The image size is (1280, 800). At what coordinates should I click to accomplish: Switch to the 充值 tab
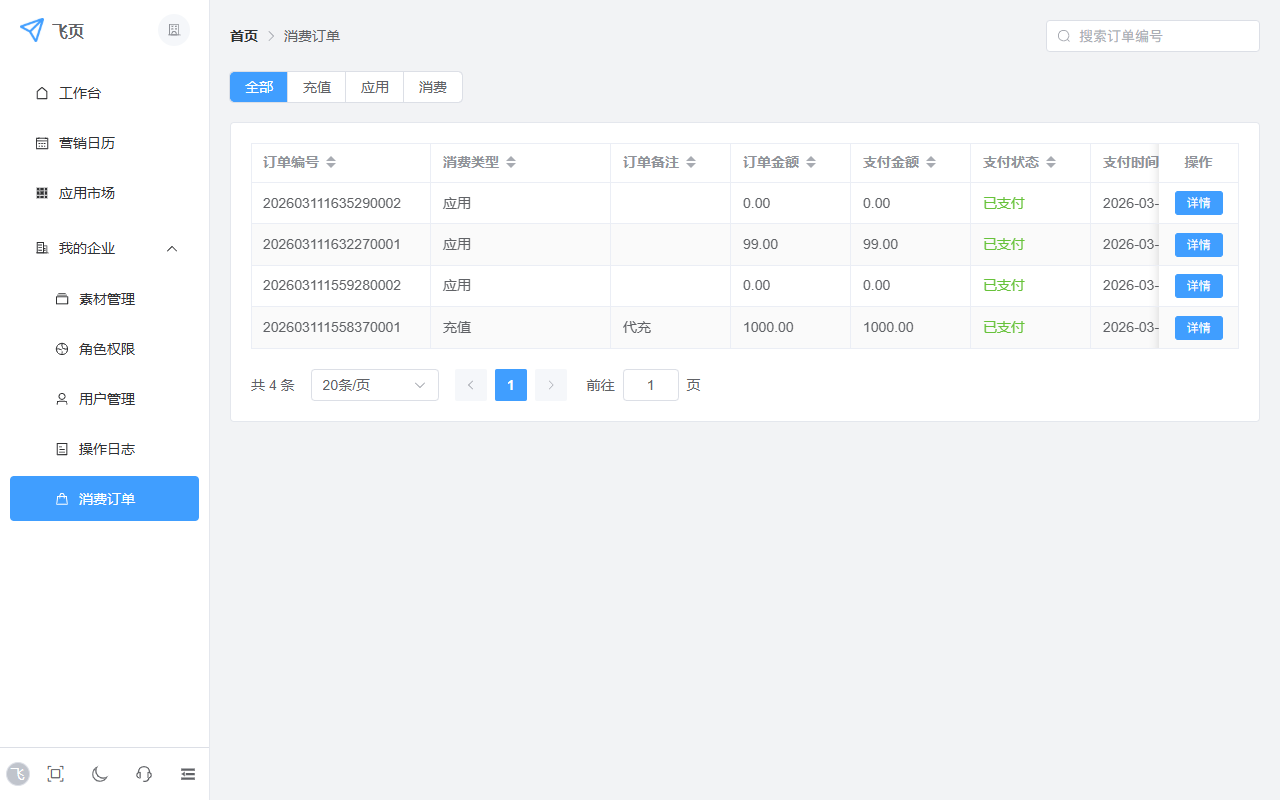(317, 87)
